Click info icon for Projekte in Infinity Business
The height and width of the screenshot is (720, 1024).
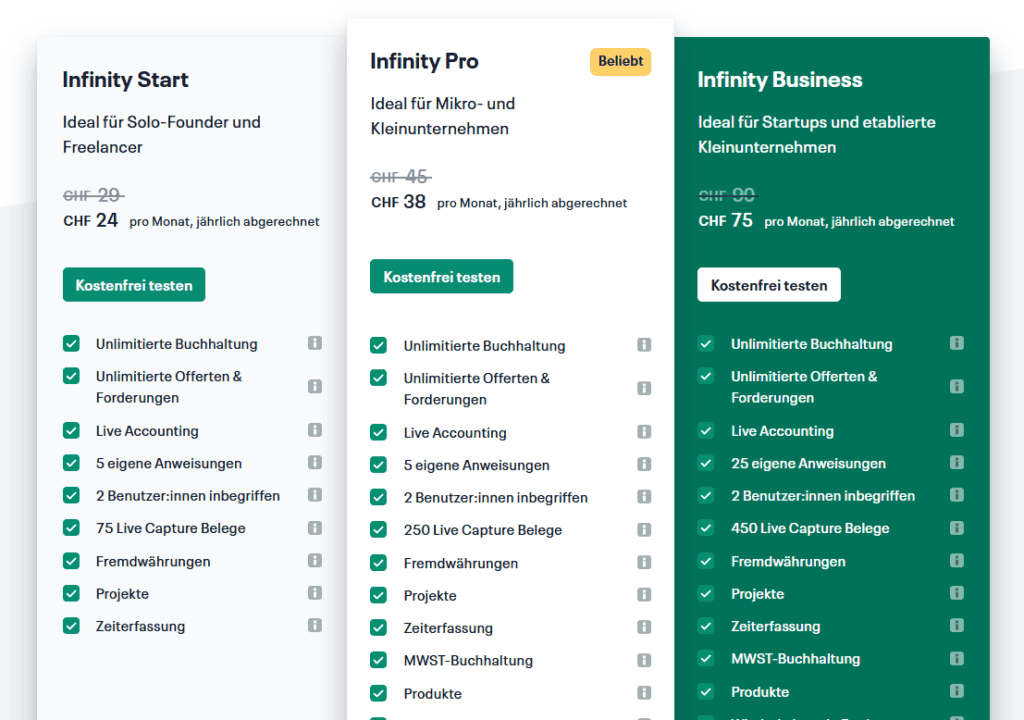click(957, 593)
